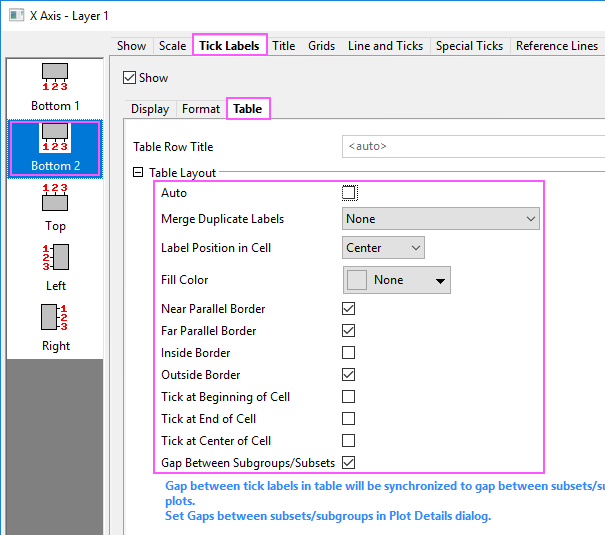Collapse the Table Layout section
The height and width of the screenshot is (535, 605).
coord(138,172)
